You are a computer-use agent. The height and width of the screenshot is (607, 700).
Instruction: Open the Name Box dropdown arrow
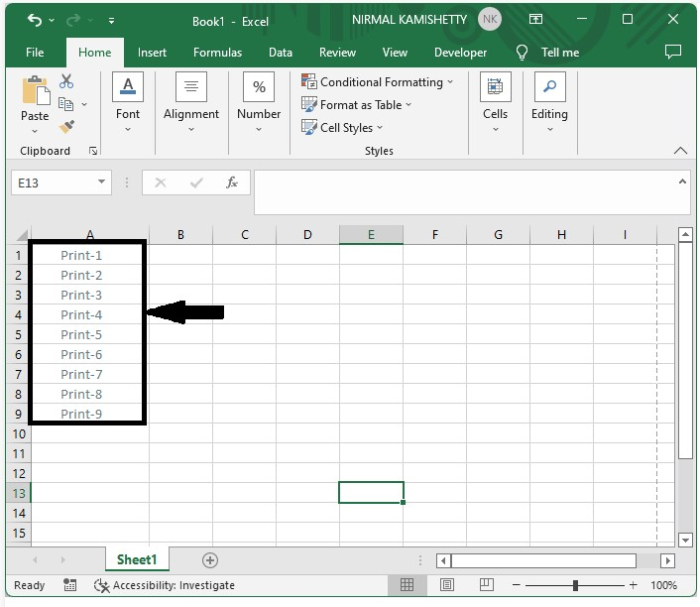(x=102, y=182)
